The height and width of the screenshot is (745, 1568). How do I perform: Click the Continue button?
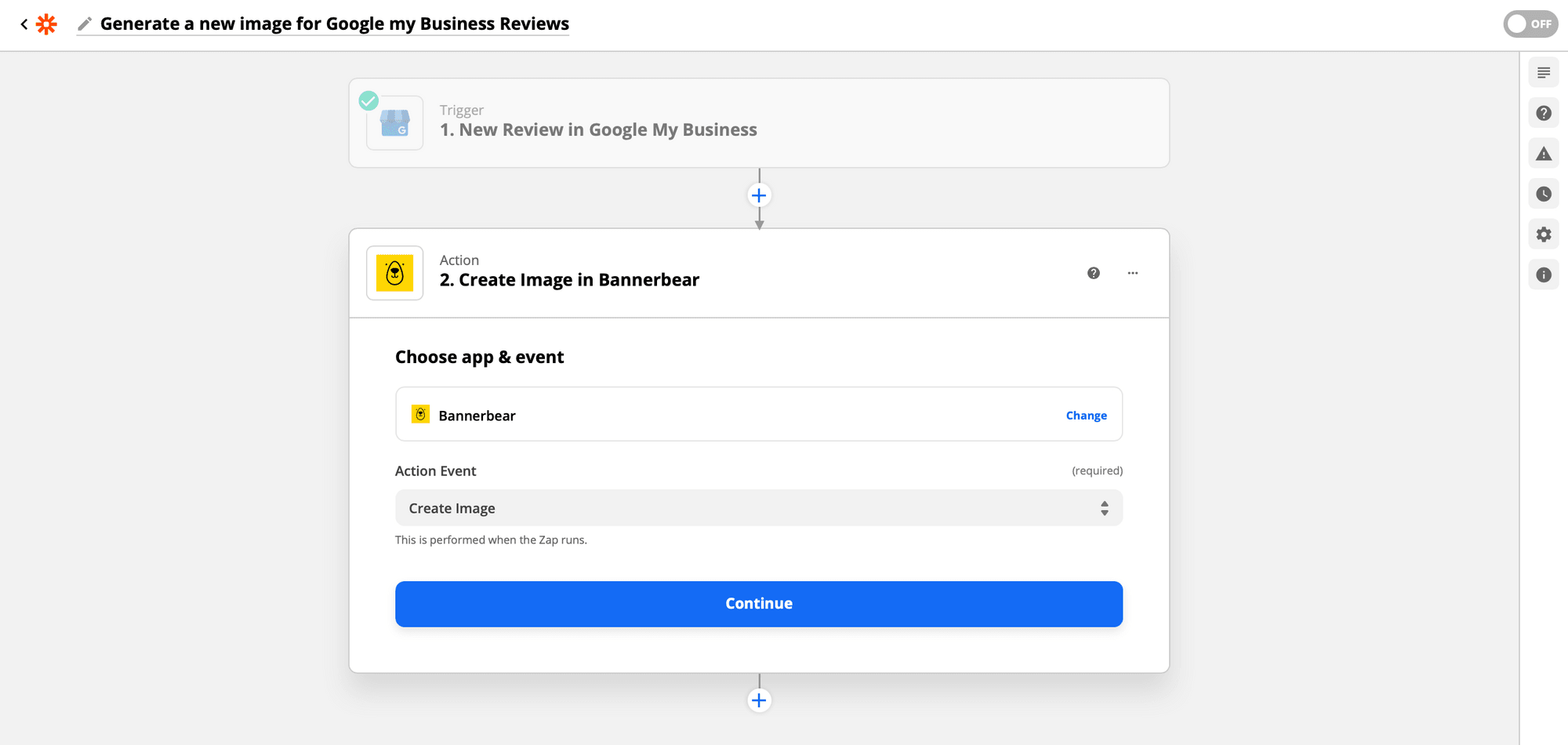click(x=759, y=604)
